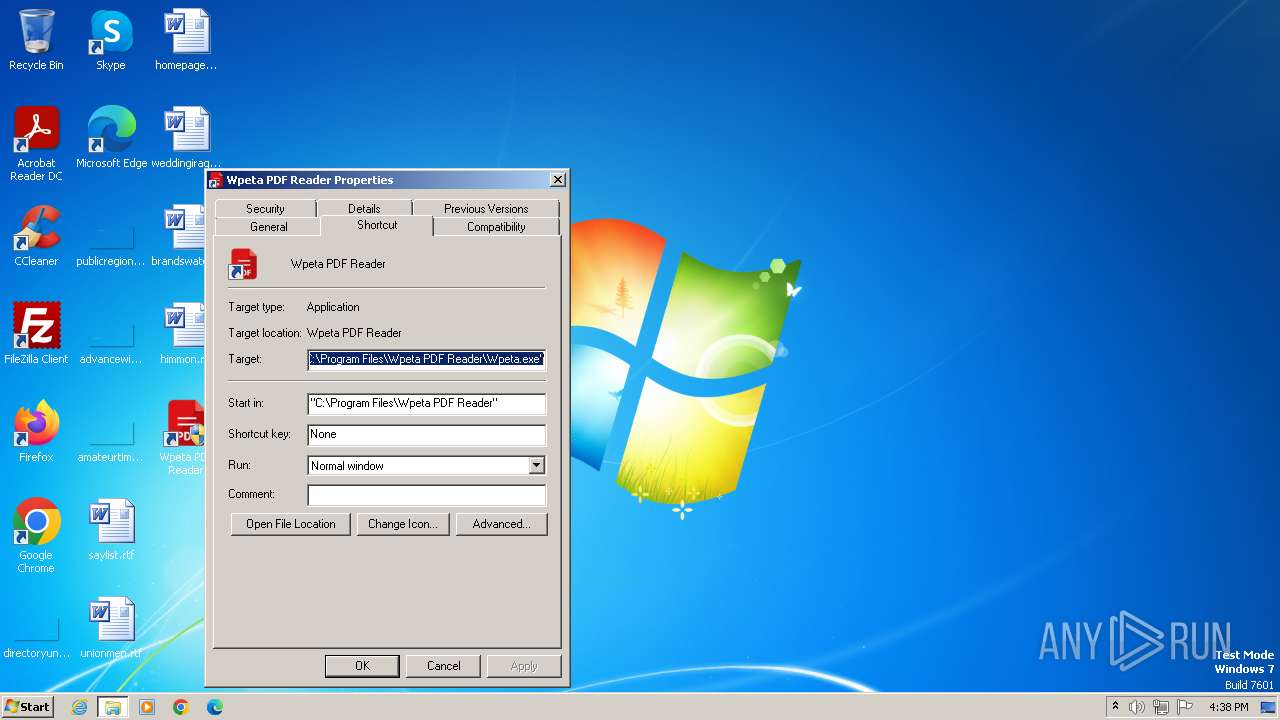Select the CCleaner desktop shortcut
1280x720 pixels.
click(36, 236)
